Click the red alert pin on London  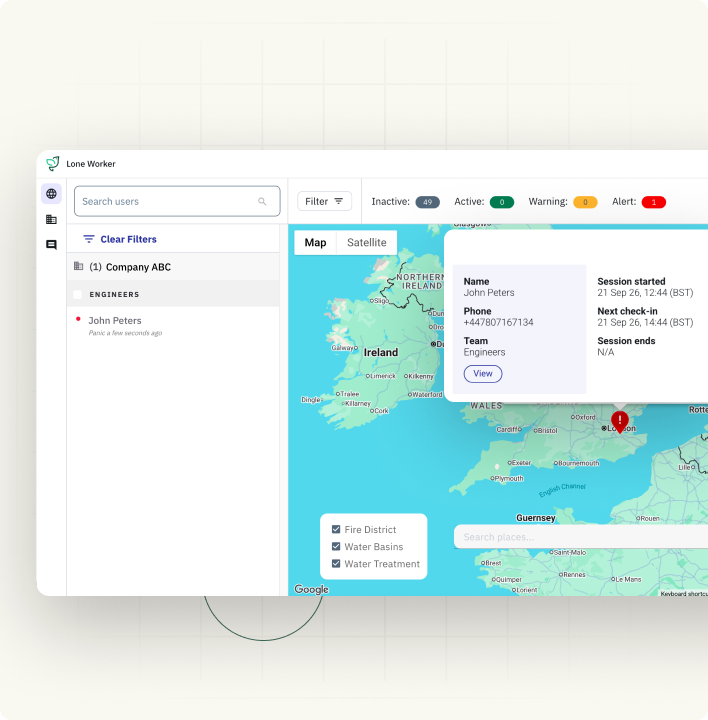click(x=620, y=422)
